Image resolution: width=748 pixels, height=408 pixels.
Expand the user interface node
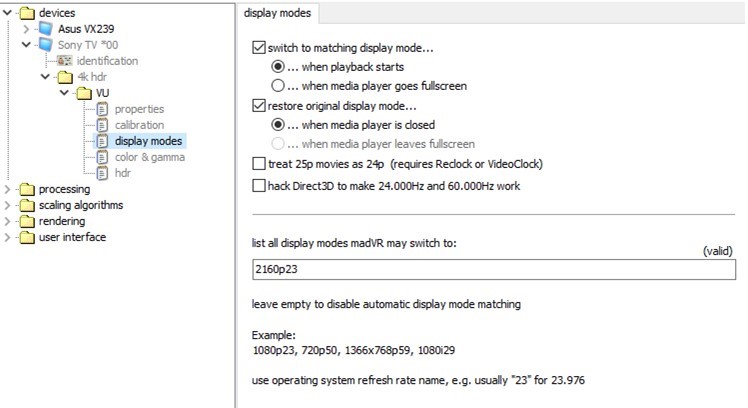click(7, 237)
